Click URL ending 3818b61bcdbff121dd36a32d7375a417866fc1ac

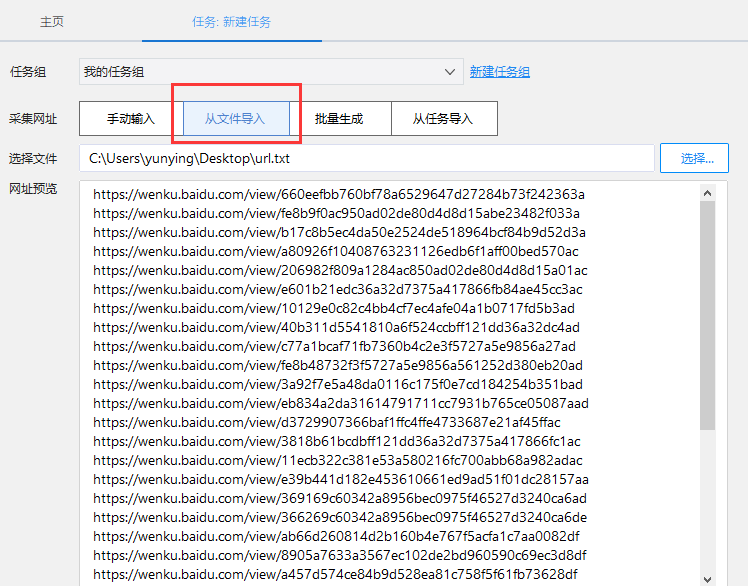coord(337,442)
